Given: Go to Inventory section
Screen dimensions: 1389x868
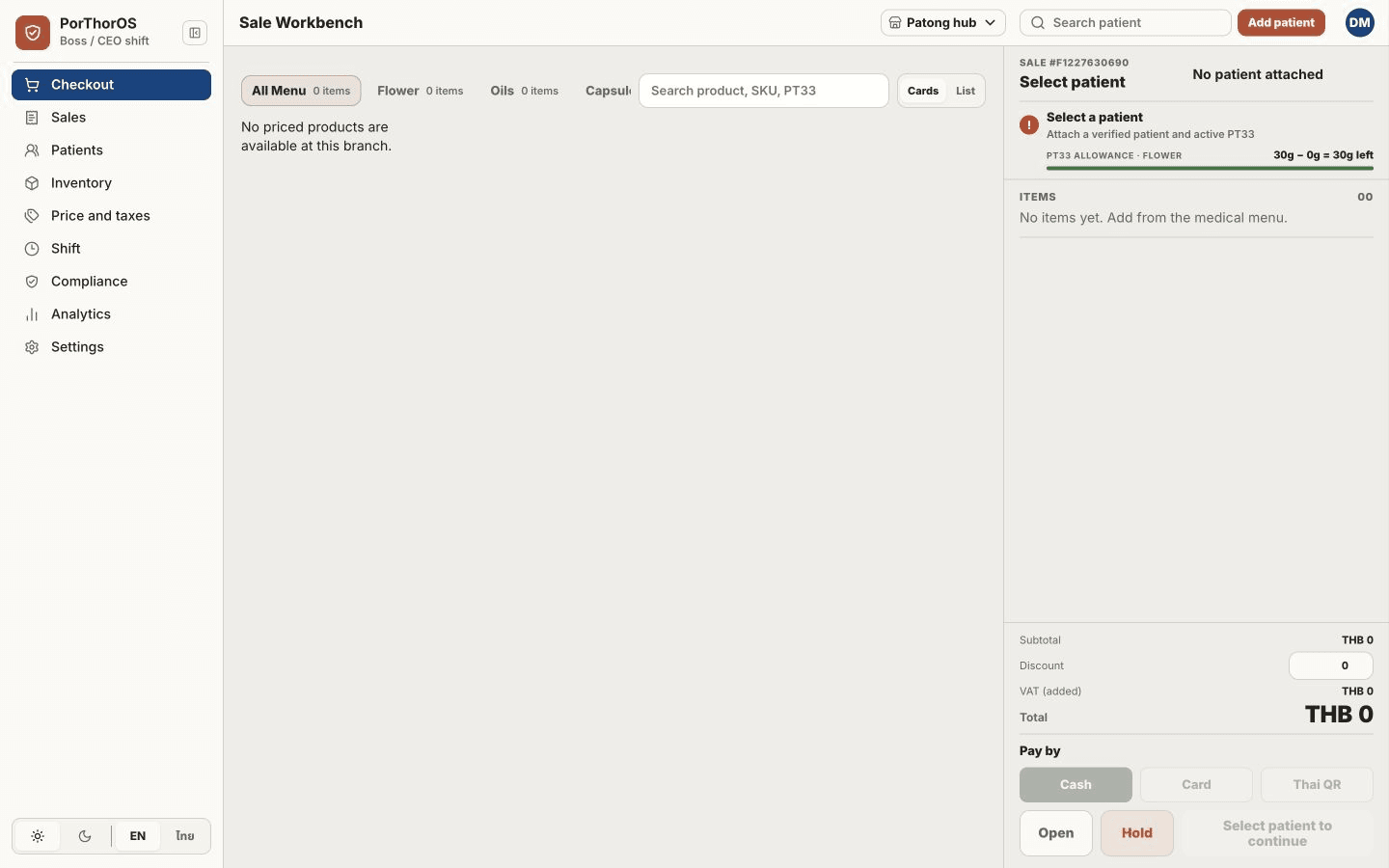Looking at the screenshot, I should tap(111, 183).
